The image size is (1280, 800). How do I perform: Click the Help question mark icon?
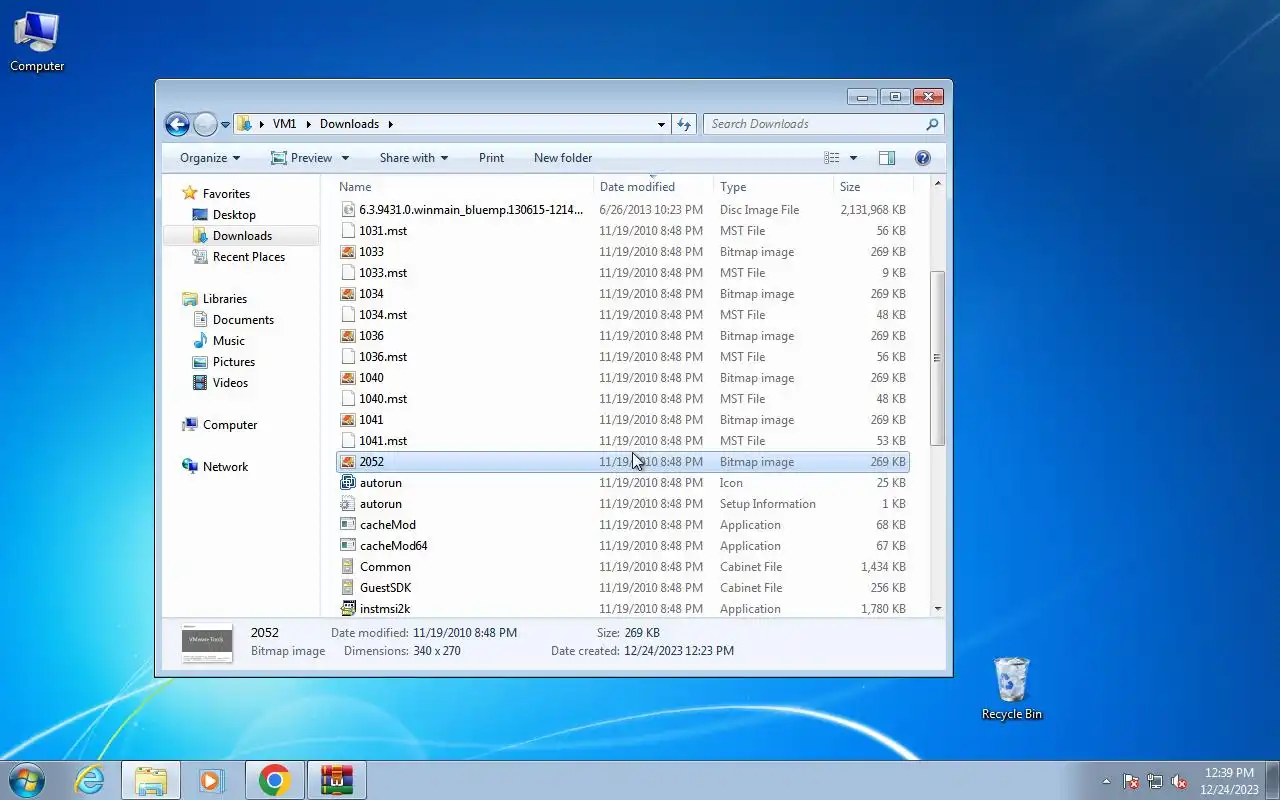(x=922, y=158)
